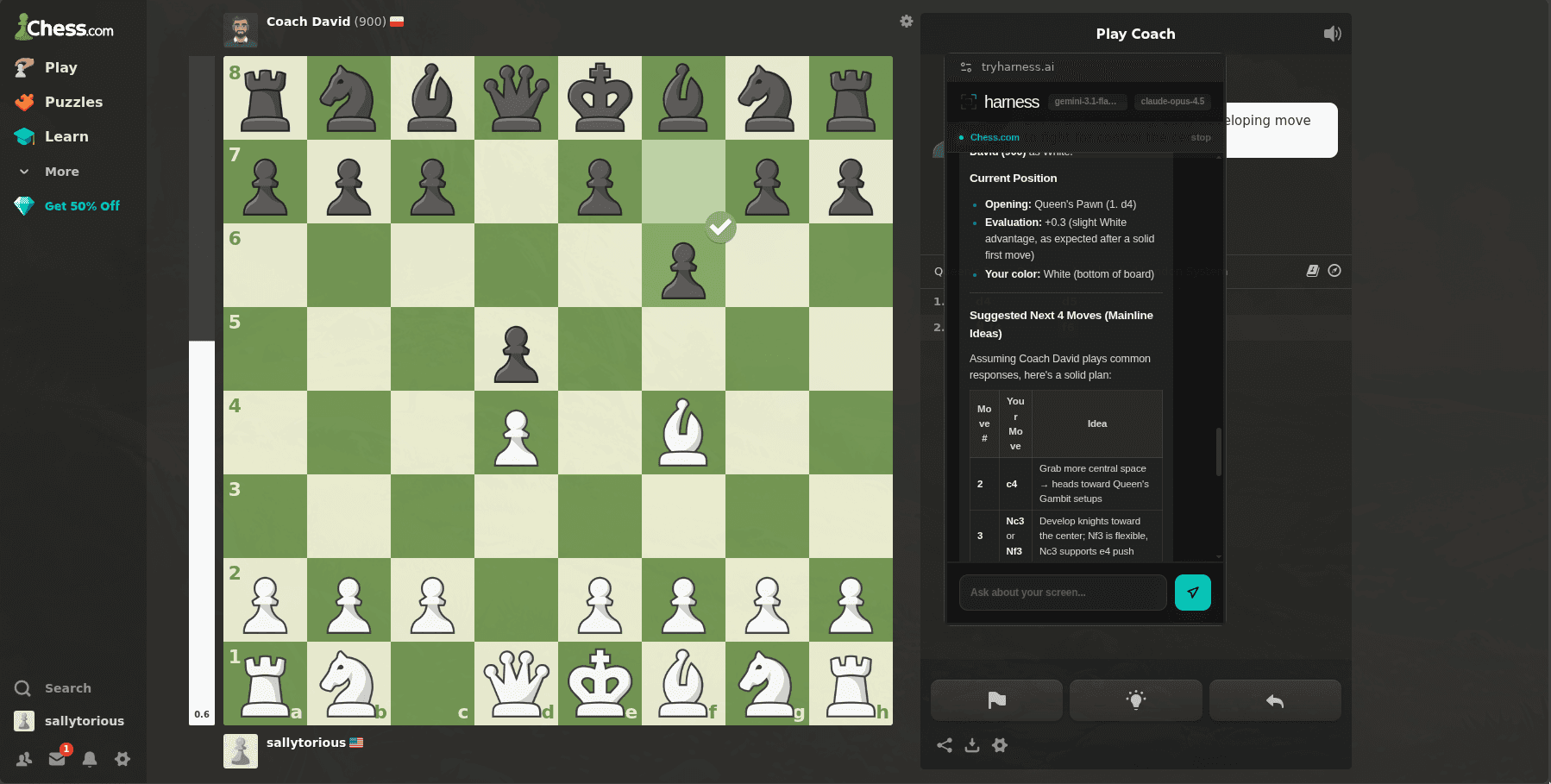Select the white knight on g1
This screenshot has width=1551, height=784.
pyautogui.click(x=767, y=683)
